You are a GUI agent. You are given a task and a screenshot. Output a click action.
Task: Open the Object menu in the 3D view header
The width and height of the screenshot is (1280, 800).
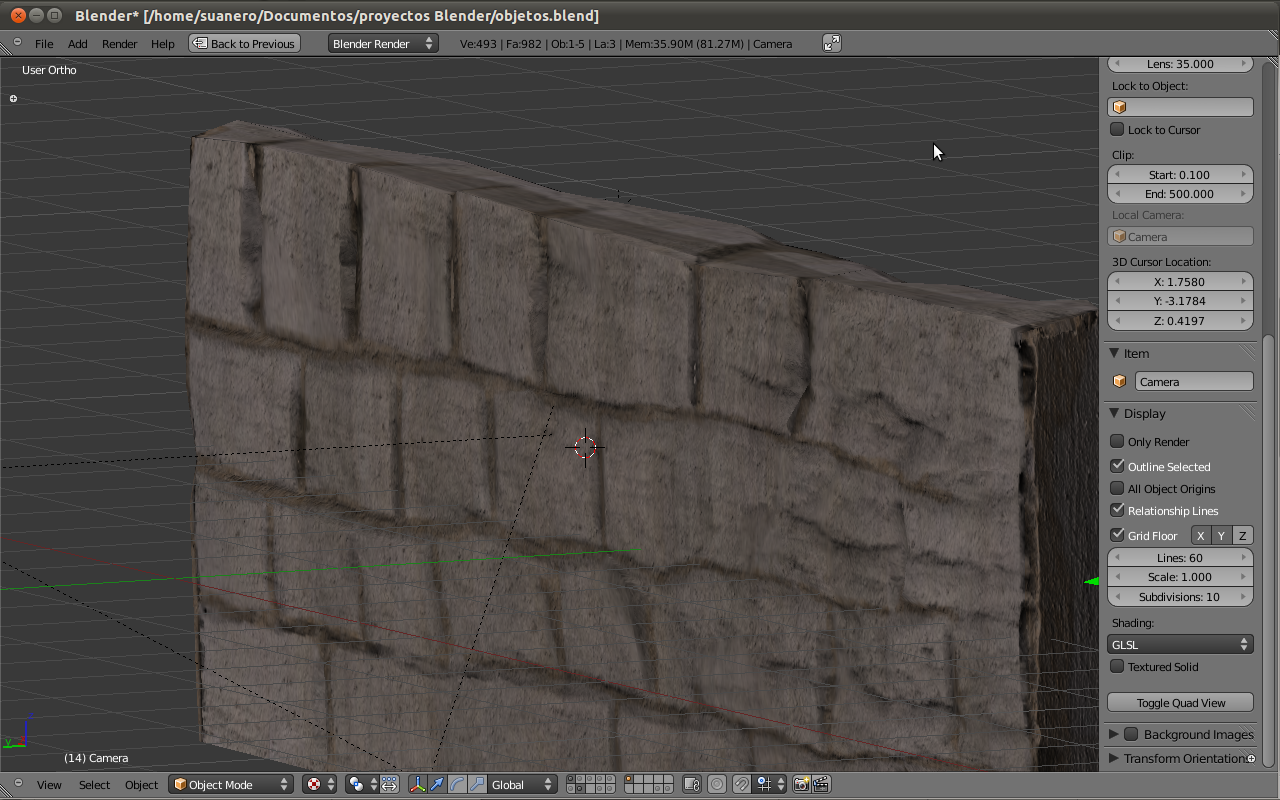click(142, 784)
